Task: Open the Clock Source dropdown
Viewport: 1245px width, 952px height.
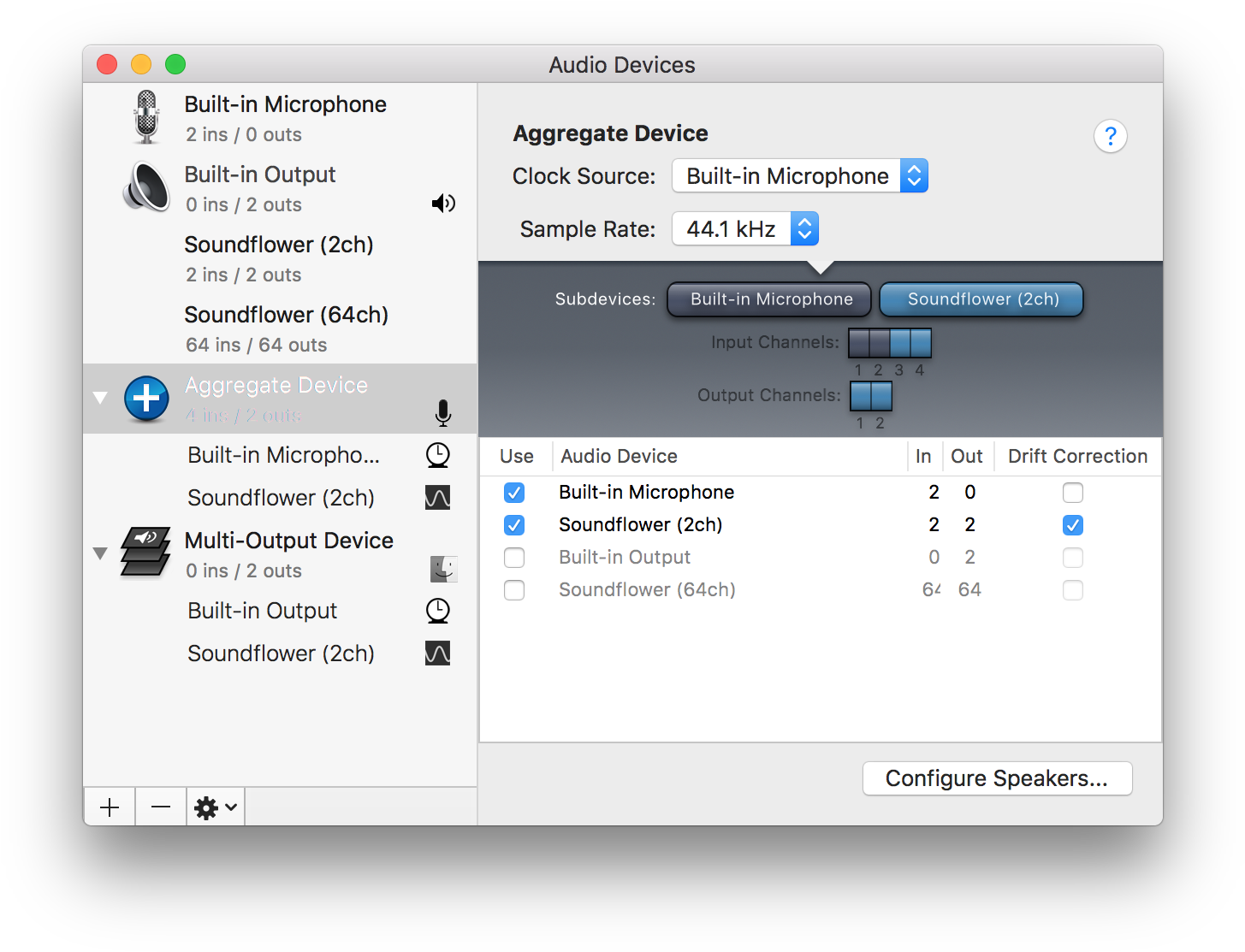Action: pyautogui.click(x=799, y=176)
